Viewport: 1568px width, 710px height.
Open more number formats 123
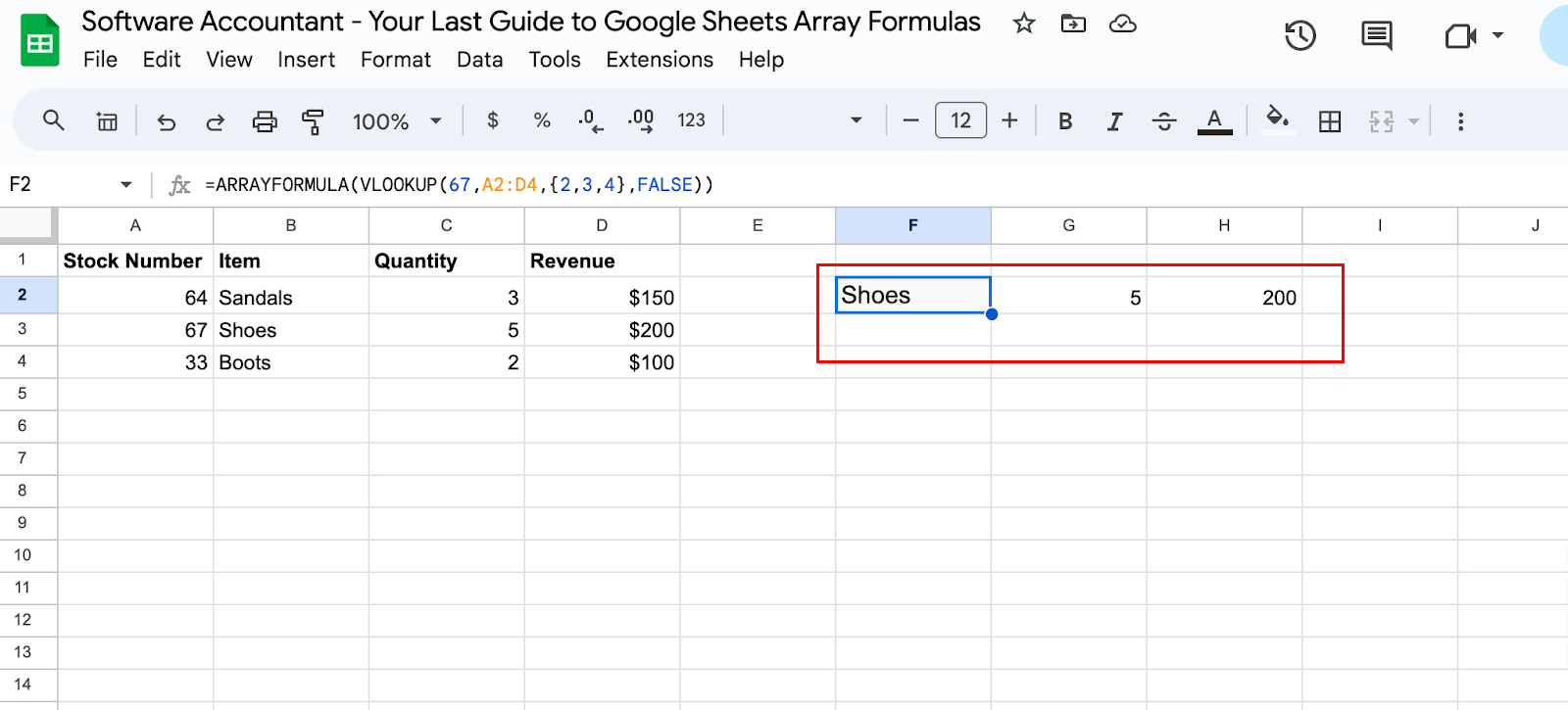(x=691, y=120)
